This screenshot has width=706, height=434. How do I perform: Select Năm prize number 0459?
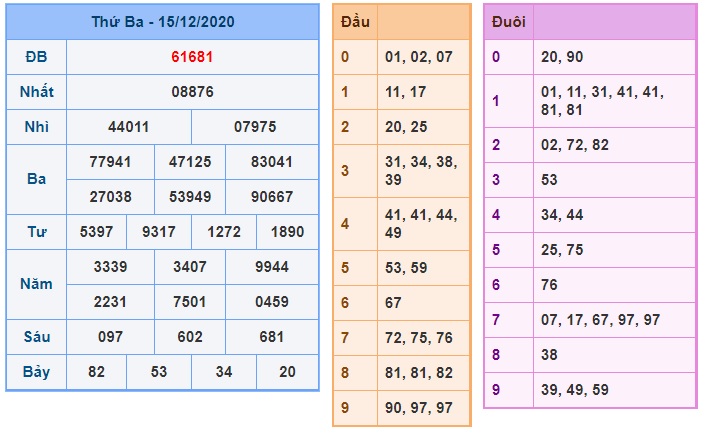click(x=272, y=302)
